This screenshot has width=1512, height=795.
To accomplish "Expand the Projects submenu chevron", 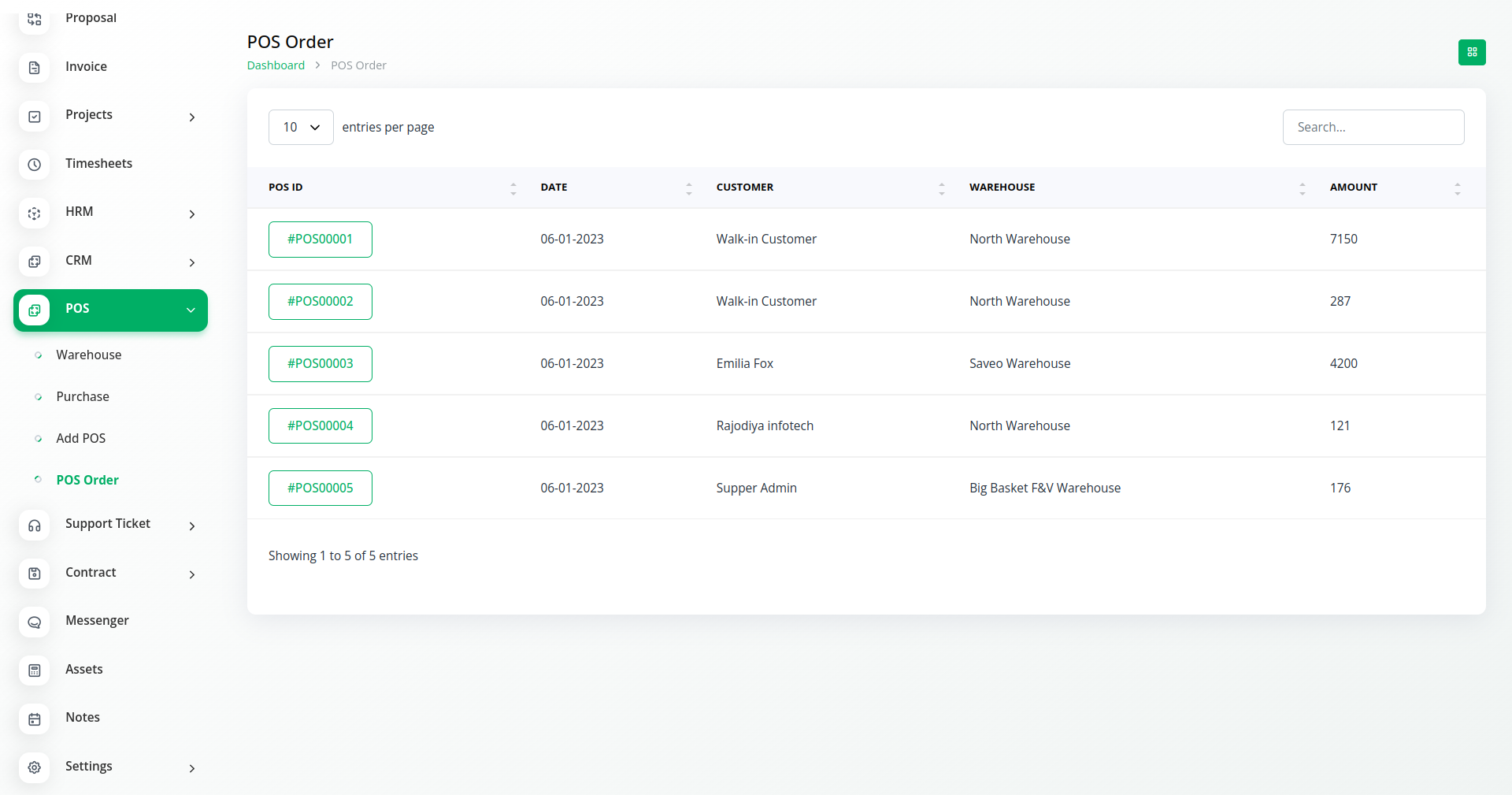I will (191, 117).
